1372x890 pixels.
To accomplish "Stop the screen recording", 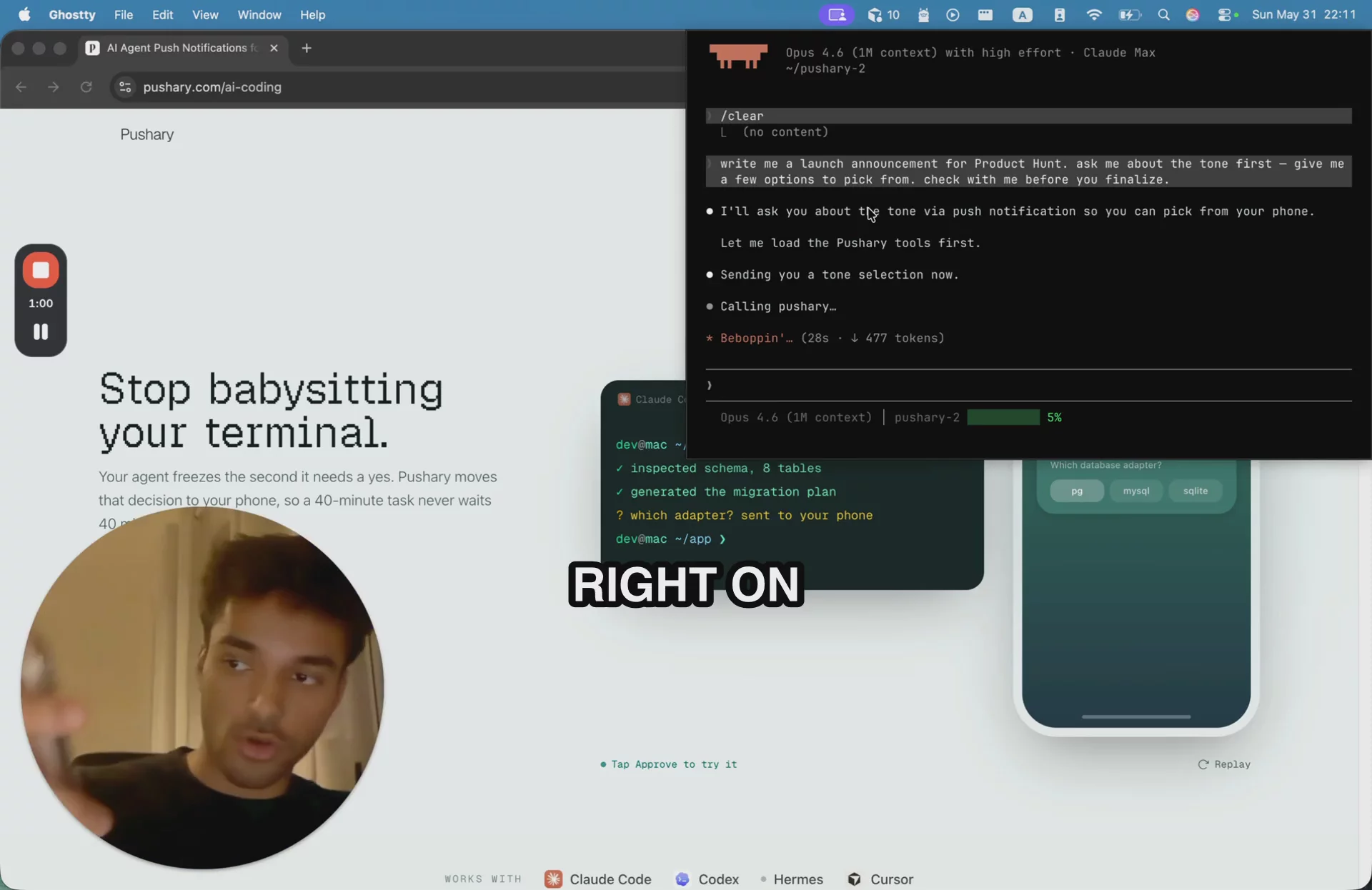I will click(41, 270).
